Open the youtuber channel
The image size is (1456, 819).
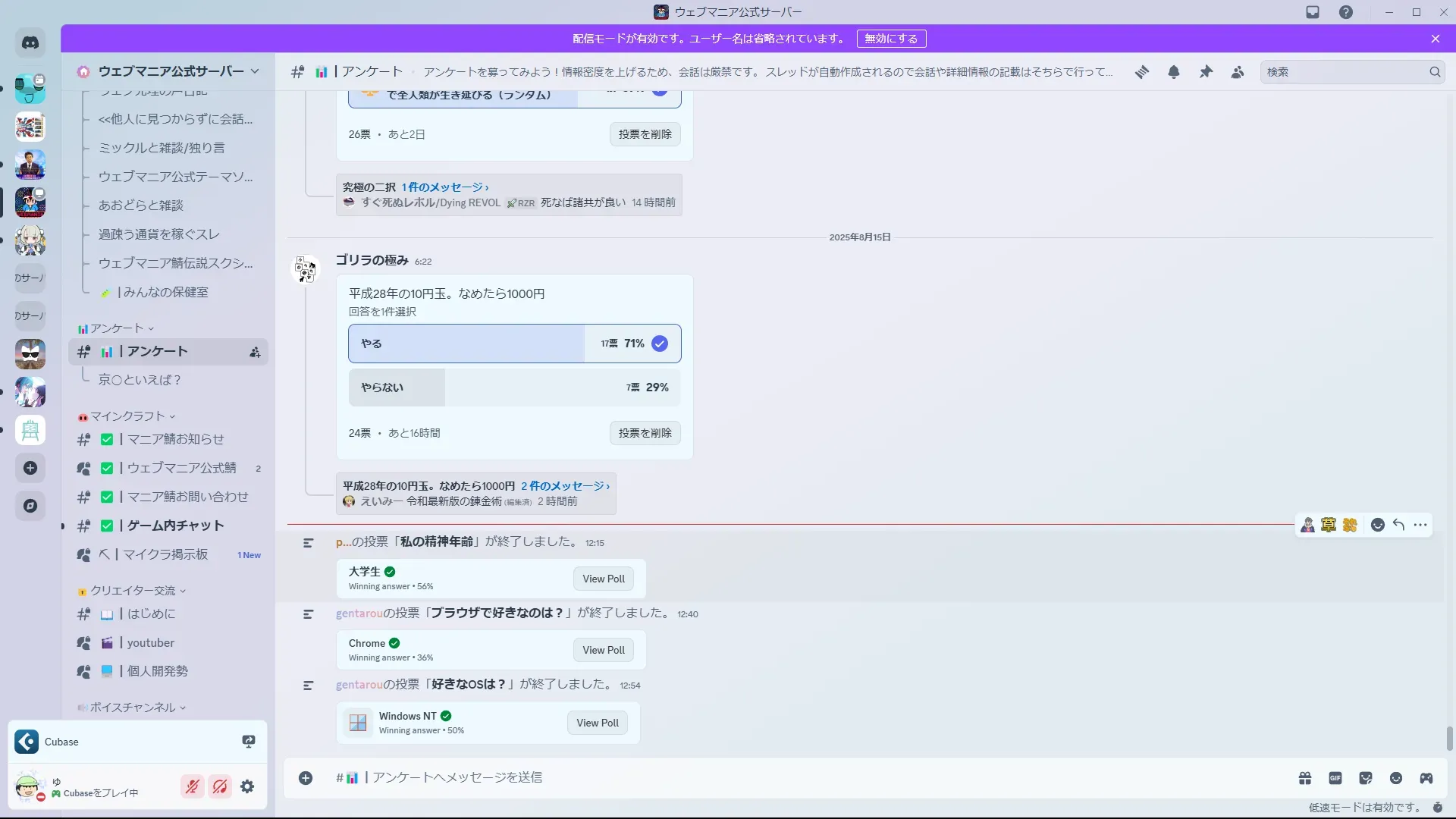pos(150,643)
